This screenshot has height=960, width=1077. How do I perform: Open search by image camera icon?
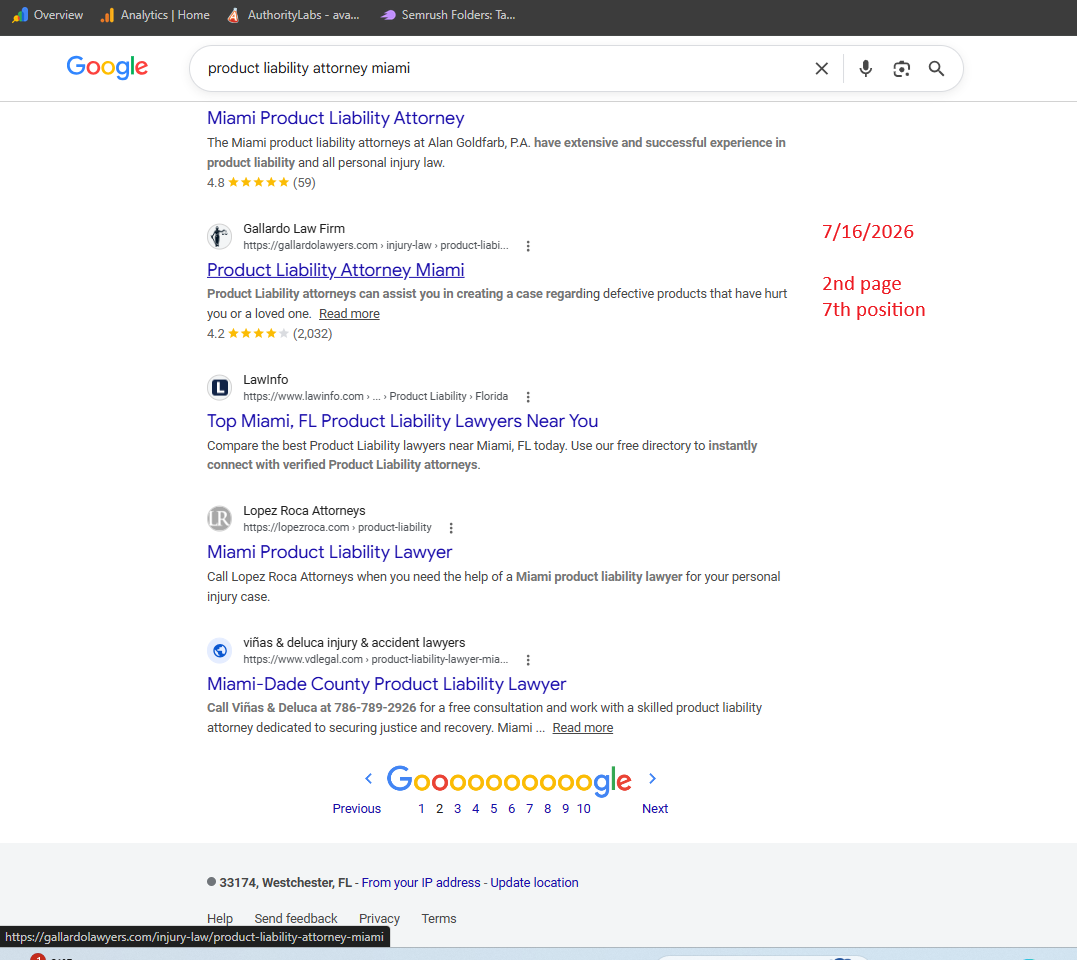tap(901, 69)
